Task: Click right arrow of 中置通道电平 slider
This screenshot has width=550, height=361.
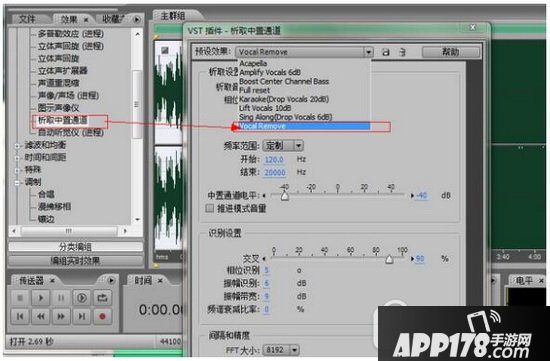Action: [x=412, y=195]
